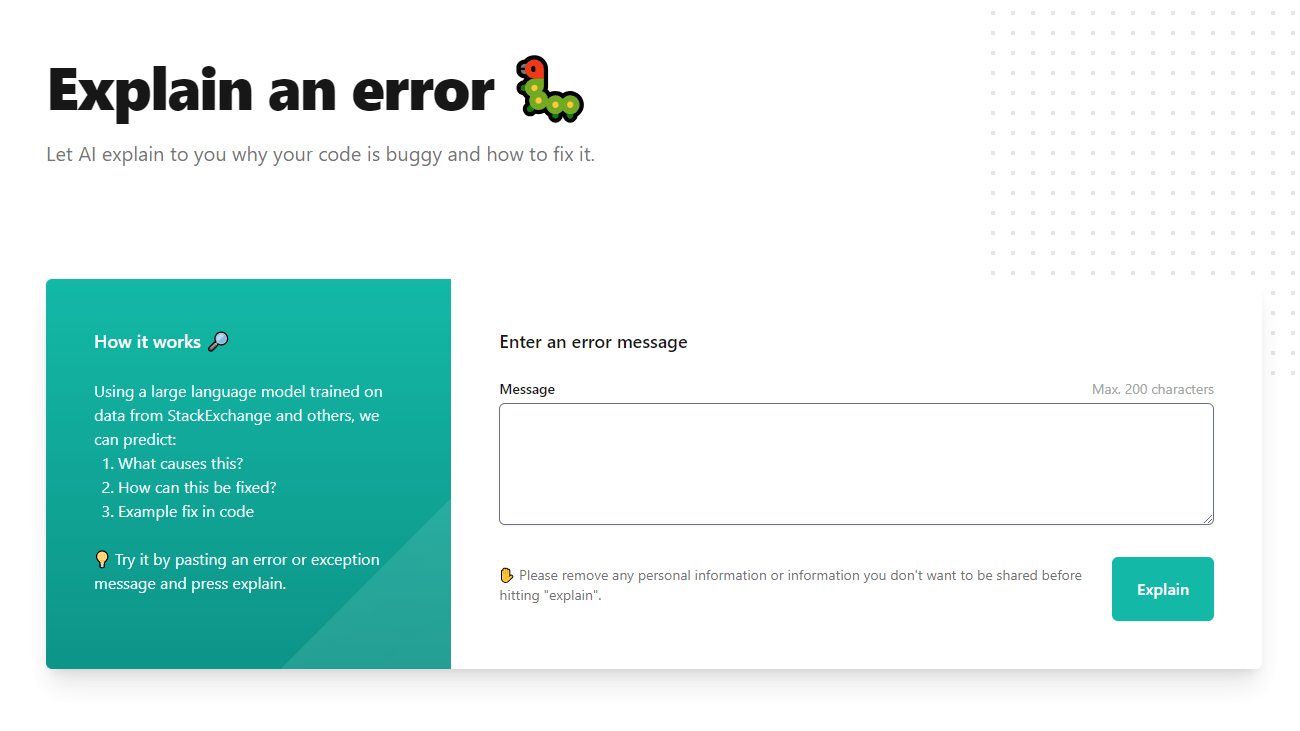Viewport: 1300px width, 731px height.
Task: Click the magnifying glass icon beside How it works
Action: pyautogui.click(x=218, y=341)
